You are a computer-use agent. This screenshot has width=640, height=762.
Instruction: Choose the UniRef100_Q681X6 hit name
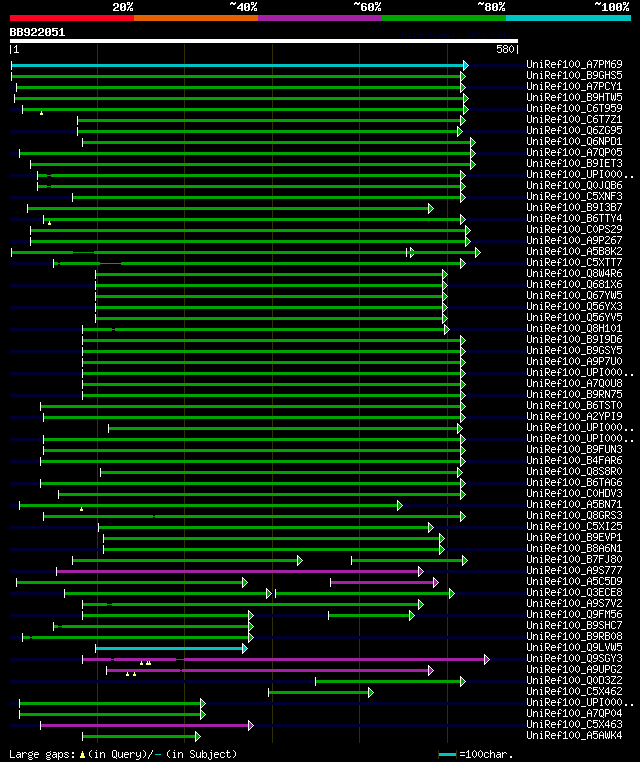pos(574,284)
